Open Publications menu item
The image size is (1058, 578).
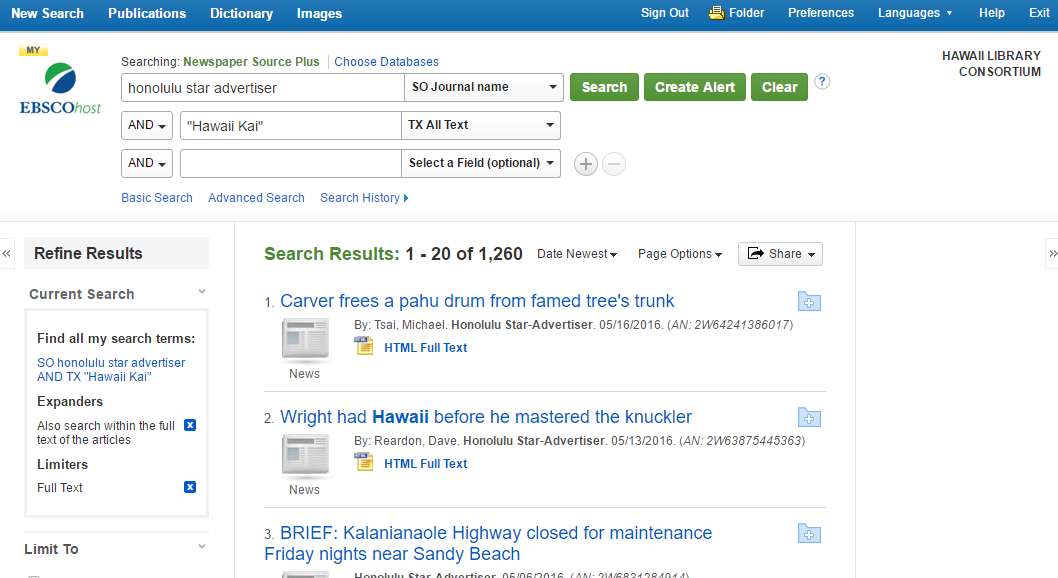[x=147, y=13]
